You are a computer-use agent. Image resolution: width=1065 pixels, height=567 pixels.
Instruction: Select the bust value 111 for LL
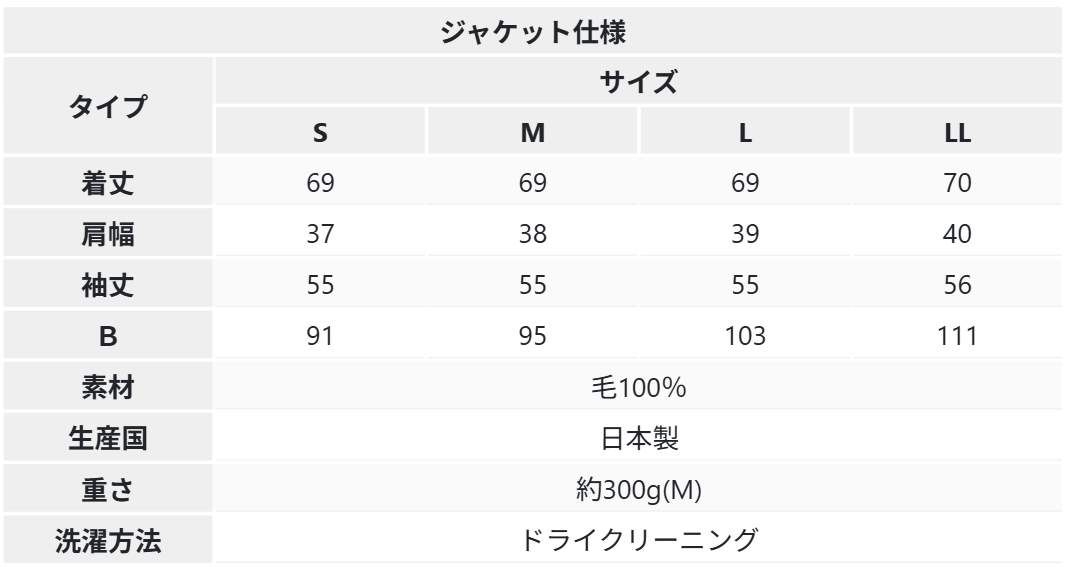[957, 337]
